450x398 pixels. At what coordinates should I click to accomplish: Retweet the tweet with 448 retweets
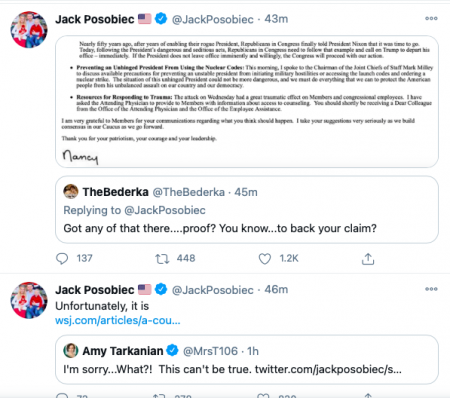point(162,259)
